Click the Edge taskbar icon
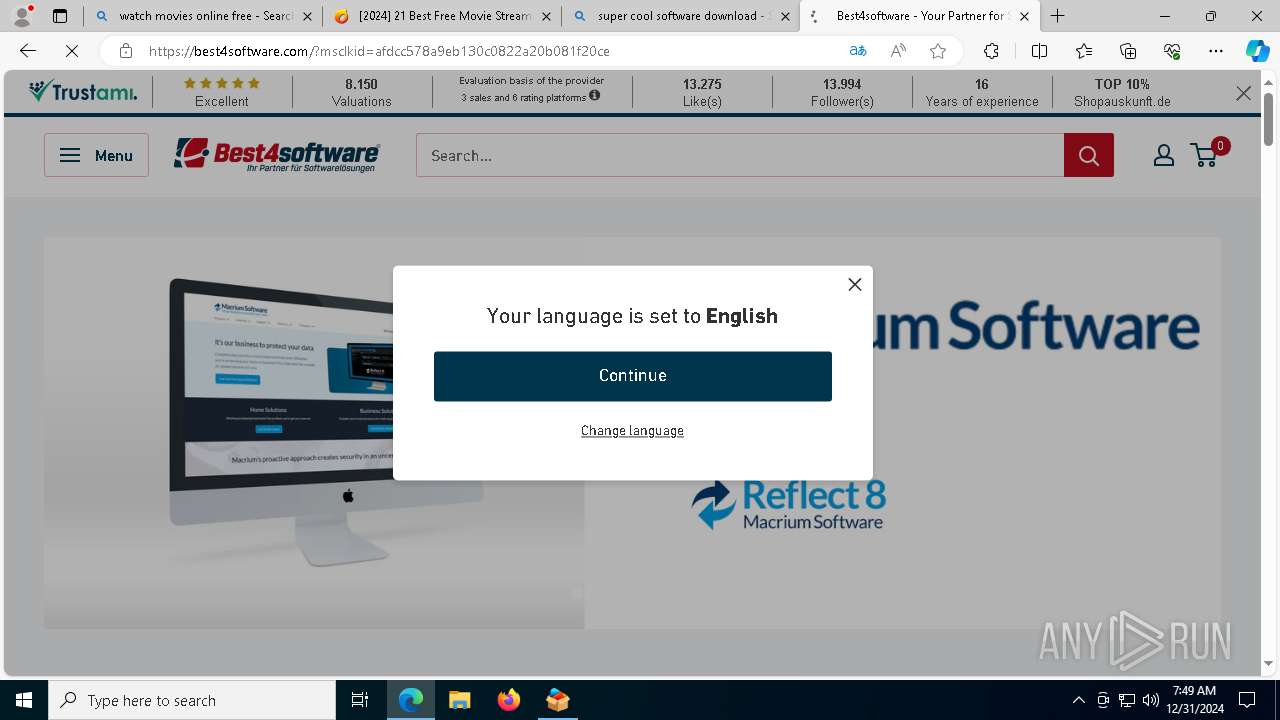1280x720 pixels. [411, 700]
